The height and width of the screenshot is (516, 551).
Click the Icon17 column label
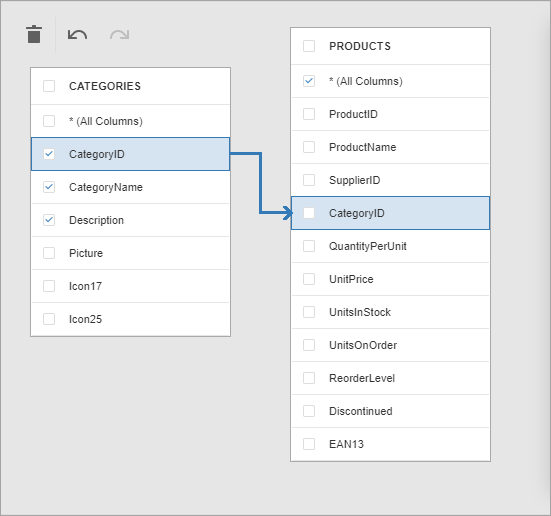tap(85, 286)
